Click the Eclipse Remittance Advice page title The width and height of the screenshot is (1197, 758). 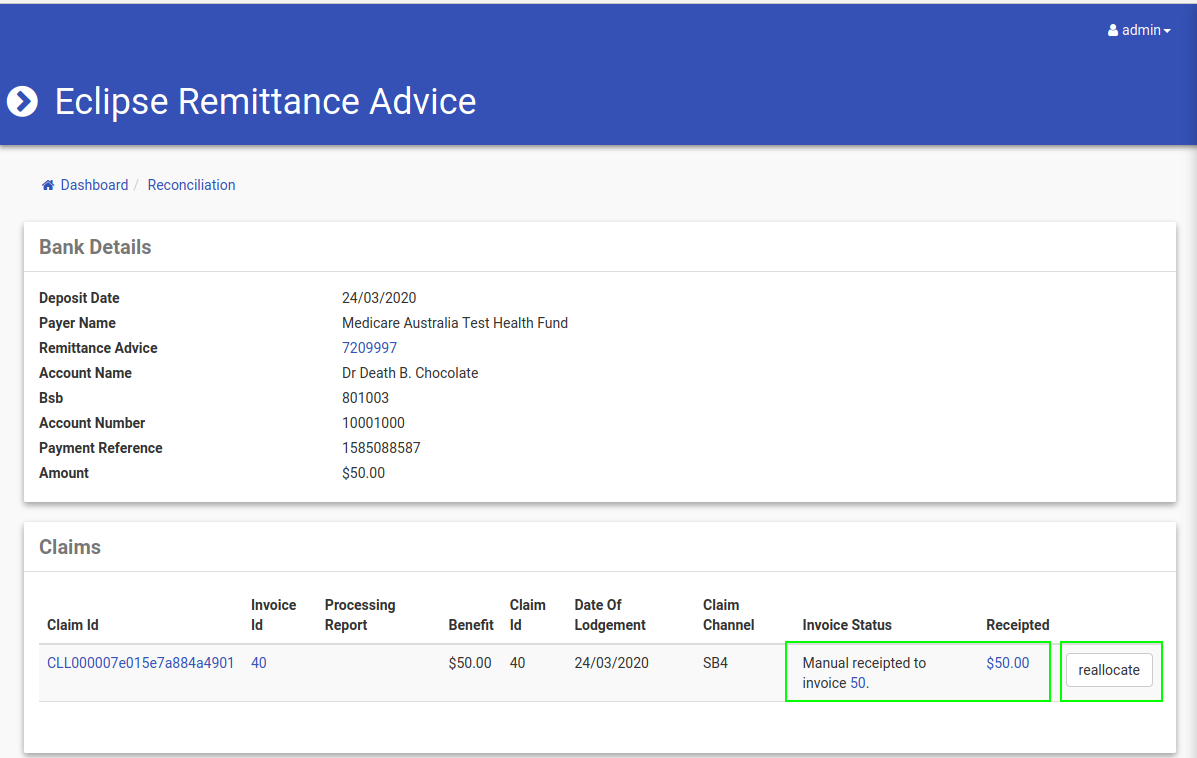pyautogui.click(x=265, y=101)
